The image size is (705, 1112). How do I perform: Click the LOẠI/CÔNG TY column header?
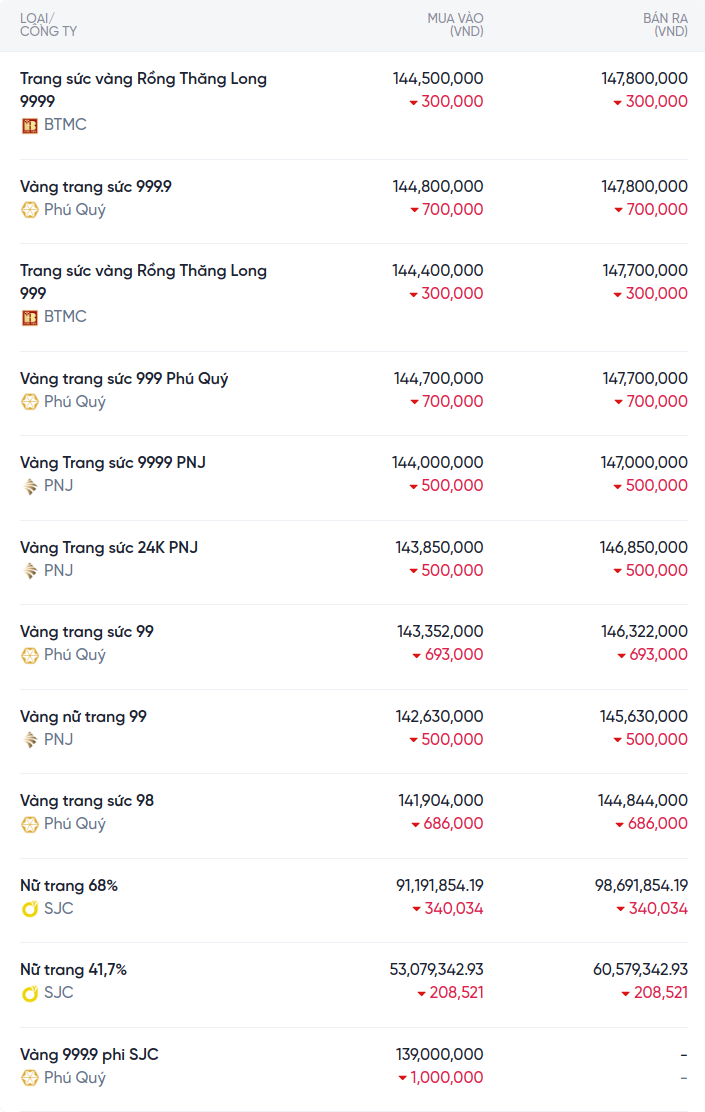[x=48, y=25]
